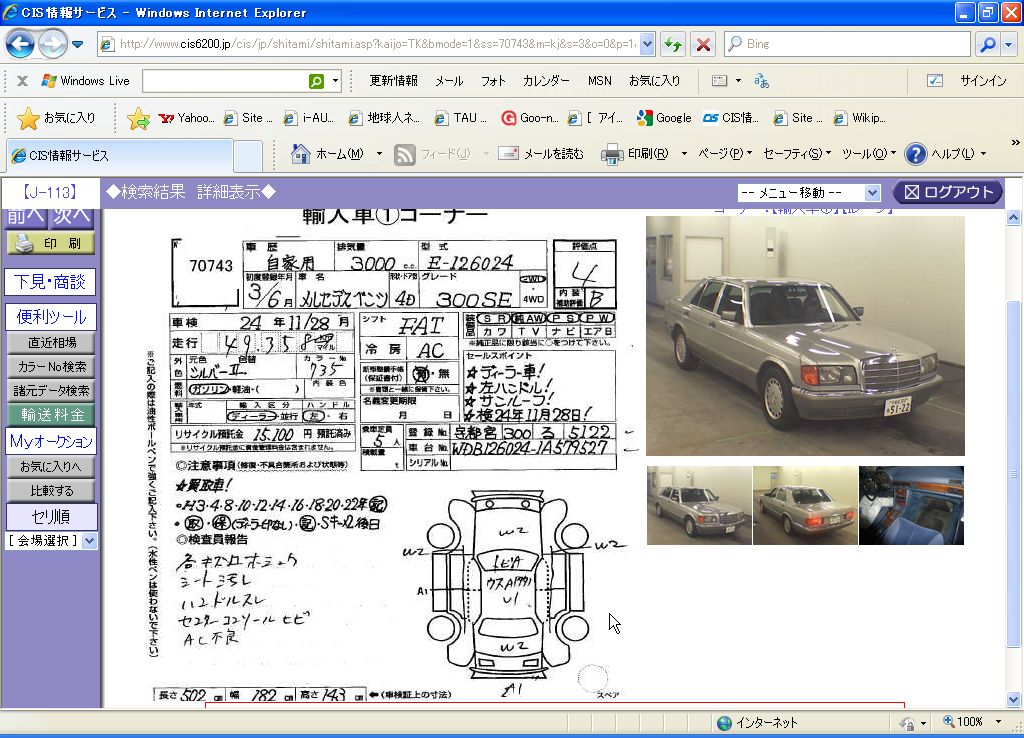The height and width of the screenshot is (738, 1024).
Task: Click the Refresh page icon
Action: click(672, 44)
